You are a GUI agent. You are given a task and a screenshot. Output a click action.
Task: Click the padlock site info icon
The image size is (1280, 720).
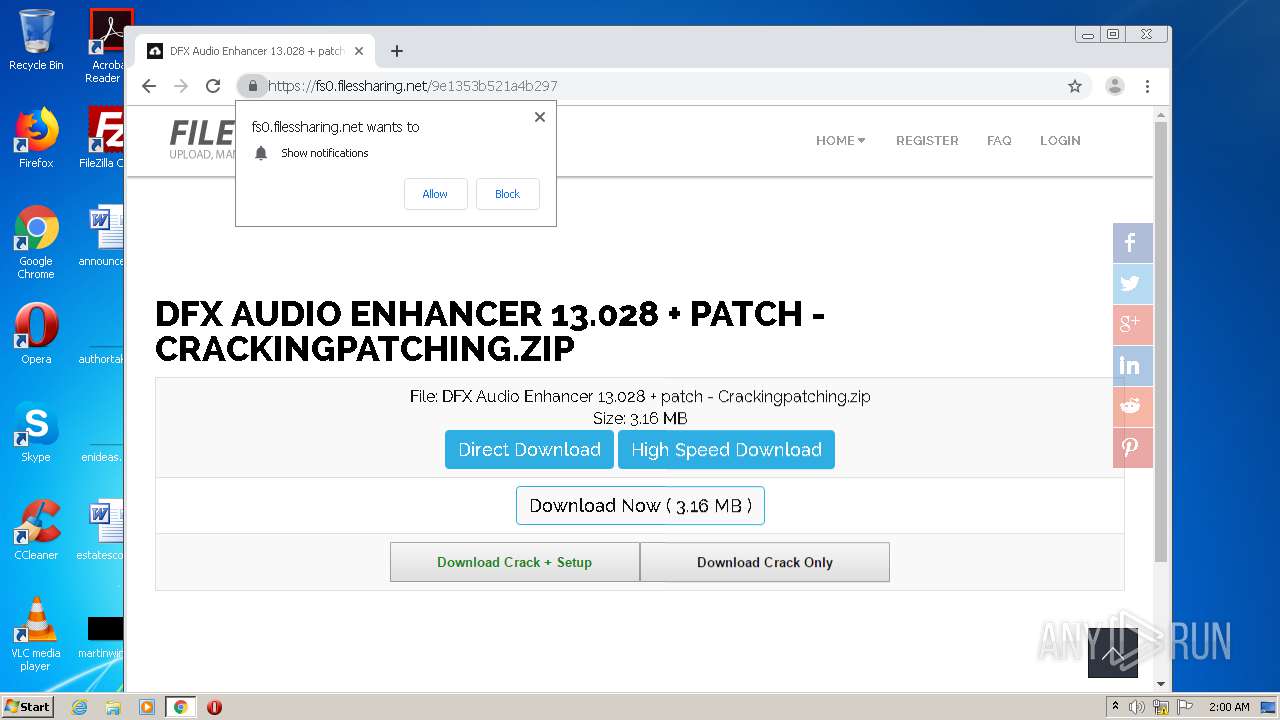click(253, 86)
